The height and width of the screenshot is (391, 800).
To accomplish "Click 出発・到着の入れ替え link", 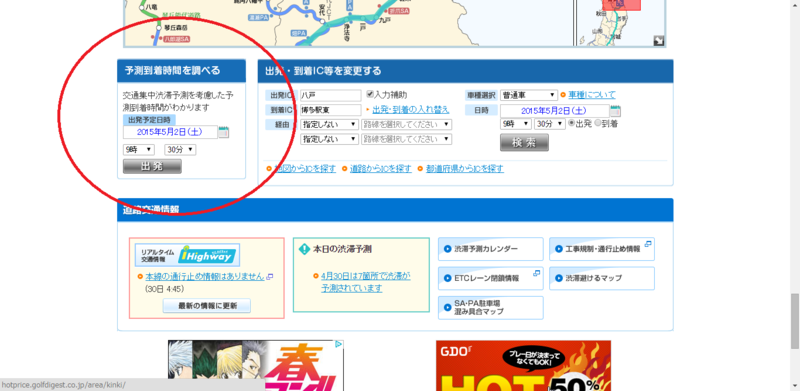I will click(x=411, y=109).
